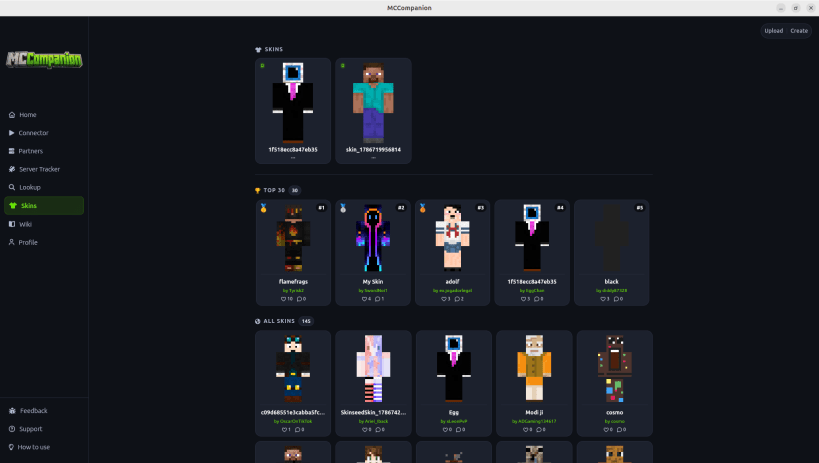Click the gold medal on flamefrags card
Image resolution: width=819 pixels, height=463 pixels.
coord(263,208)
